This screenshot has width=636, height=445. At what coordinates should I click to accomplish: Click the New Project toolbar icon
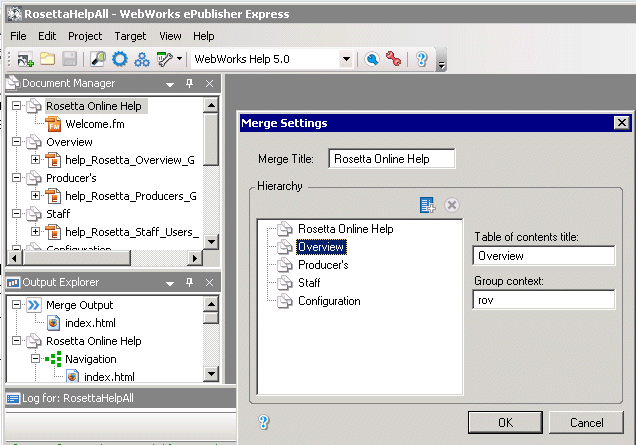click(24, 60)
